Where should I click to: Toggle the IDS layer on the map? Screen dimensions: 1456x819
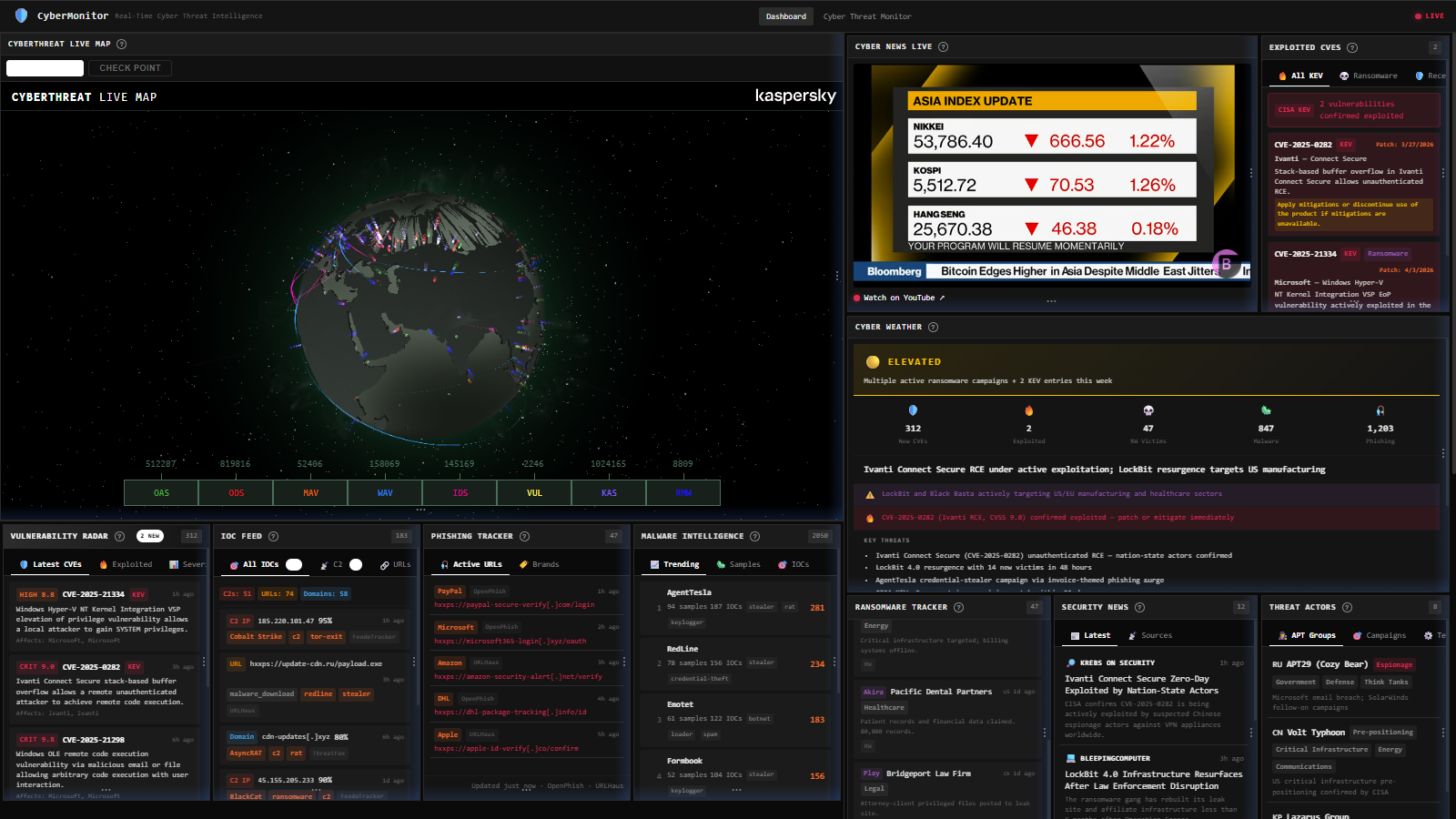click(x=460, y=492)
